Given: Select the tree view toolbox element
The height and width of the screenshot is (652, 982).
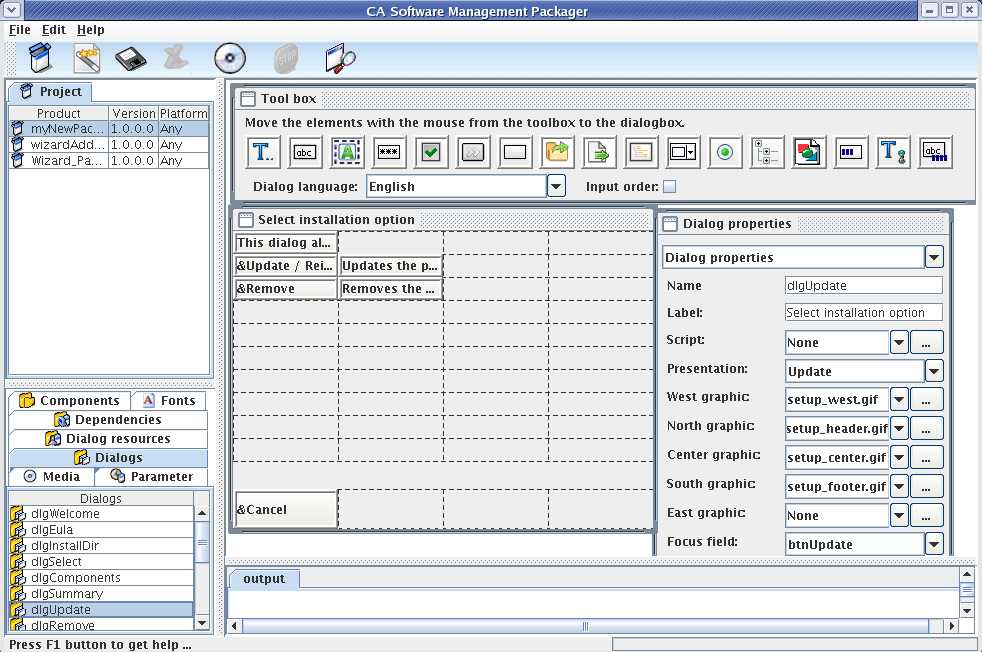Looking at the screenshot, I should pyautogui.click(x=767, y=153).
